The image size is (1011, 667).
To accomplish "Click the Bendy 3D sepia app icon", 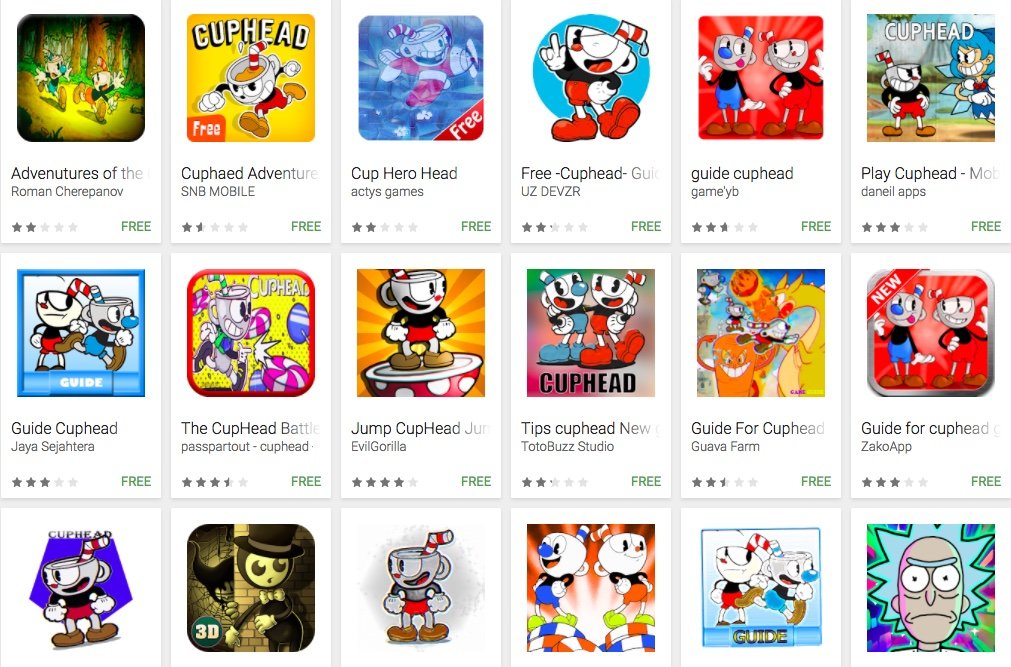I will 251,588.
